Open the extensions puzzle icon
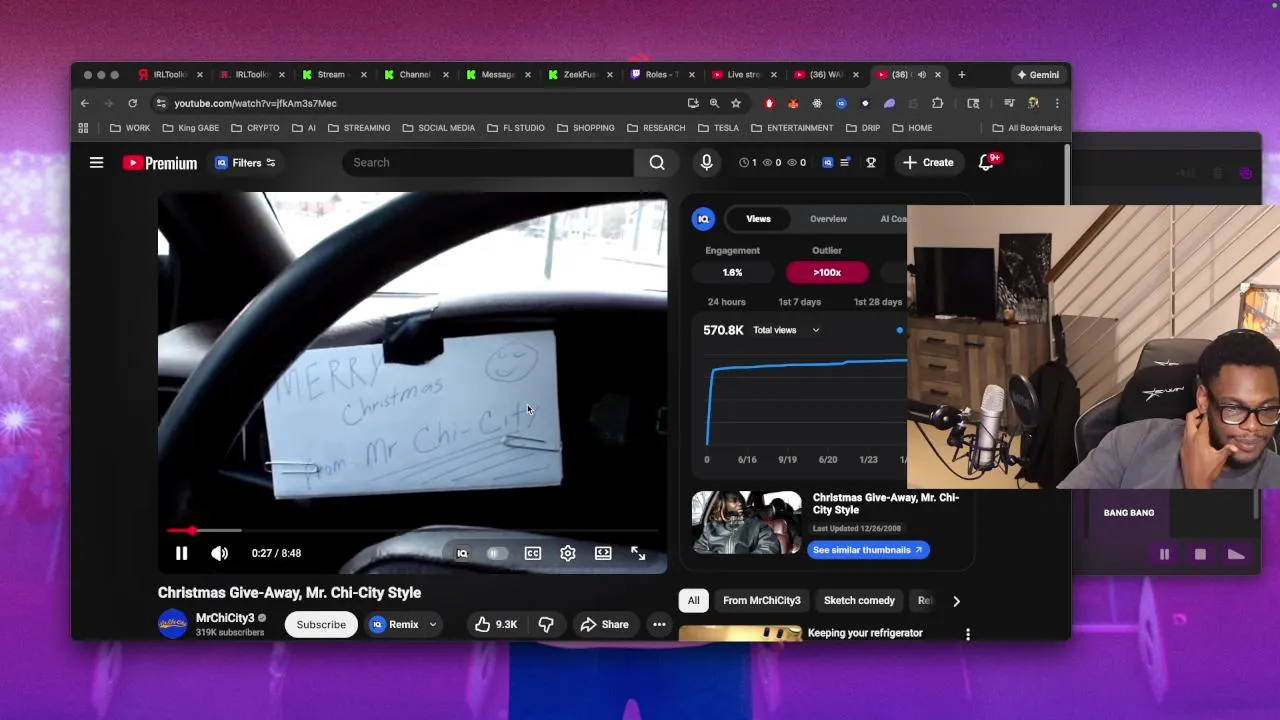Screen dimensions: 1280x720 (x=937, y=103)
